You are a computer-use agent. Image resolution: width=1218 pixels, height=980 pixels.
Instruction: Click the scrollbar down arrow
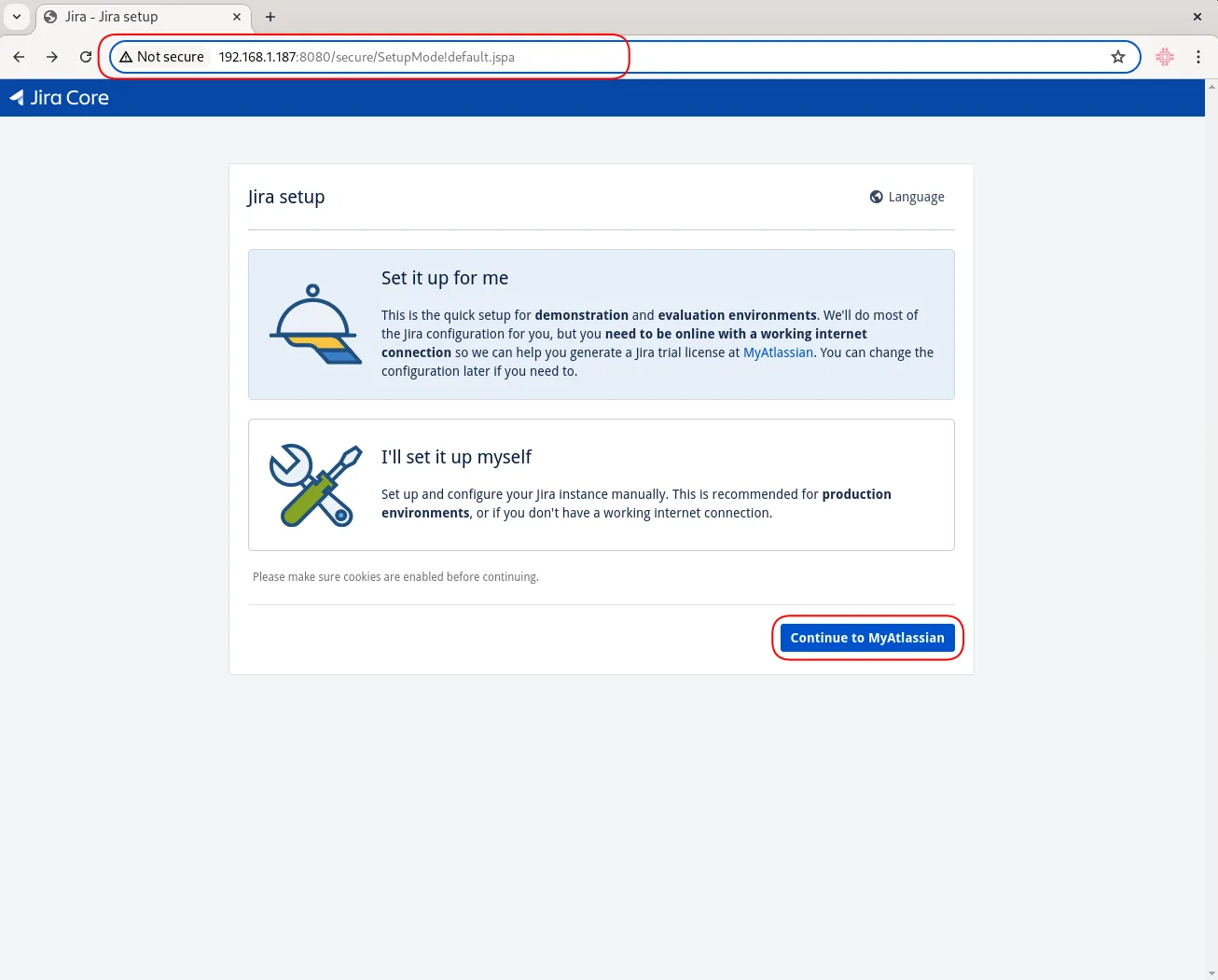pos(1211,973)
